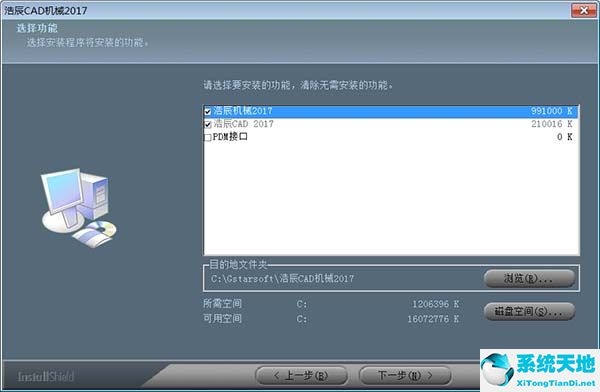Continue with 下一步(N) button
The image size is (600, 392).
pos(405,376)
